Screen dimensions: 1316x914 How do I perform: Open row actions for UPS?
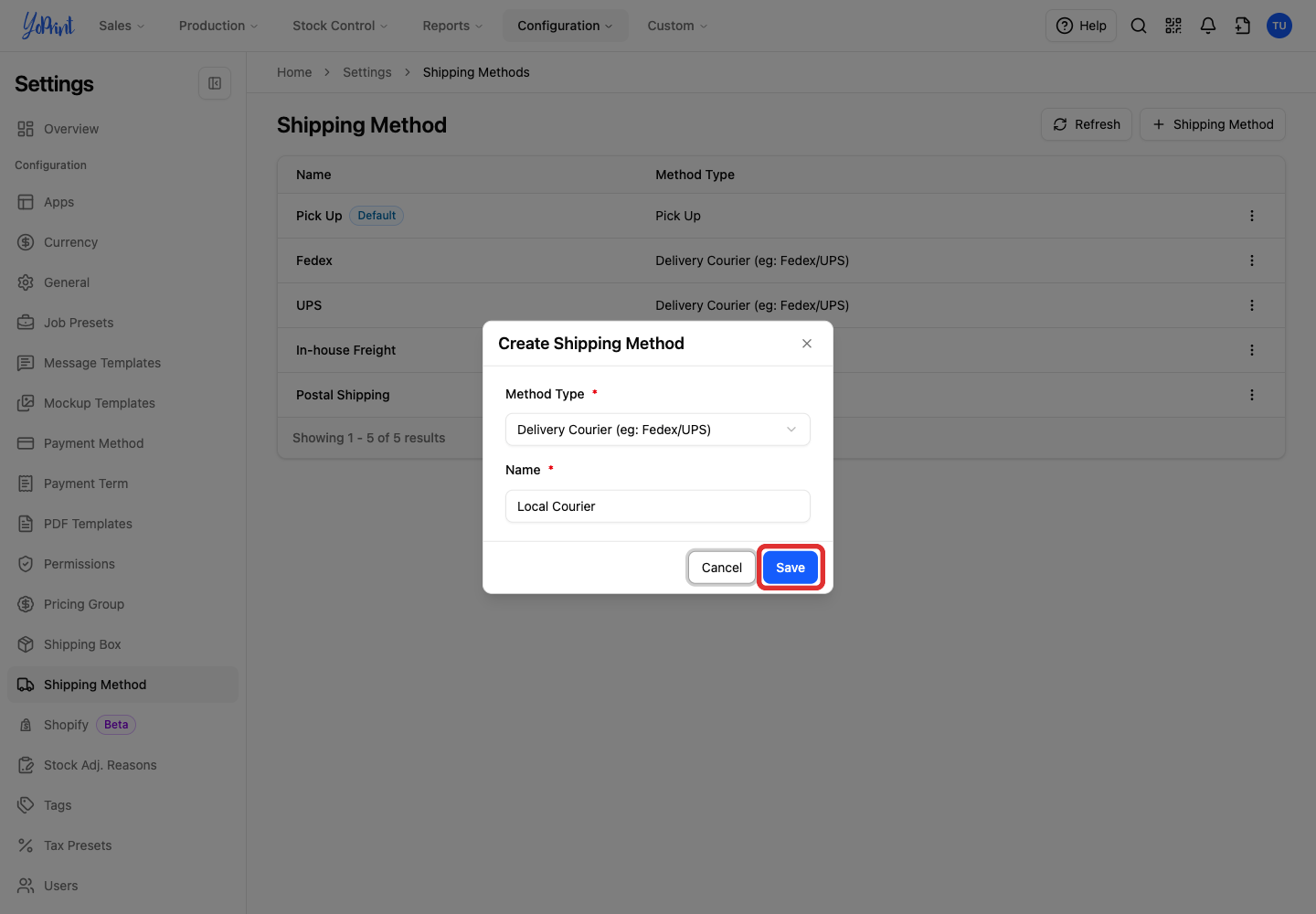point(1252,305)
